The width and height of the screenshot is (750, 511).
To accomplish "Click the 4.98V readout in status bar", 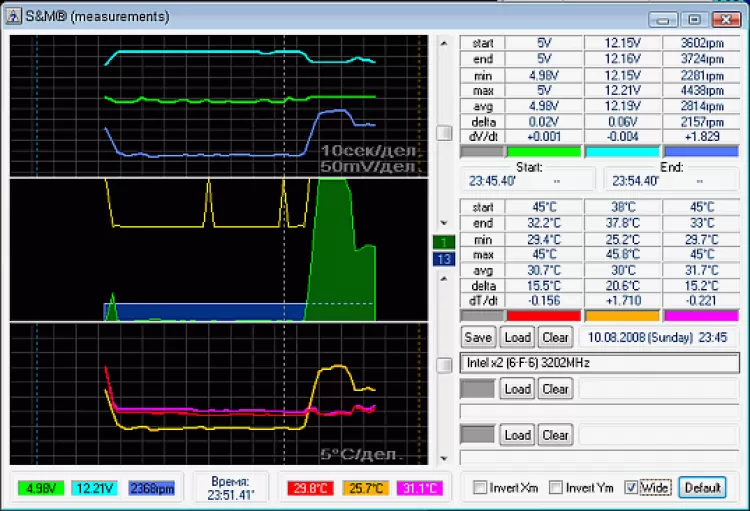I will pos(41,488).
